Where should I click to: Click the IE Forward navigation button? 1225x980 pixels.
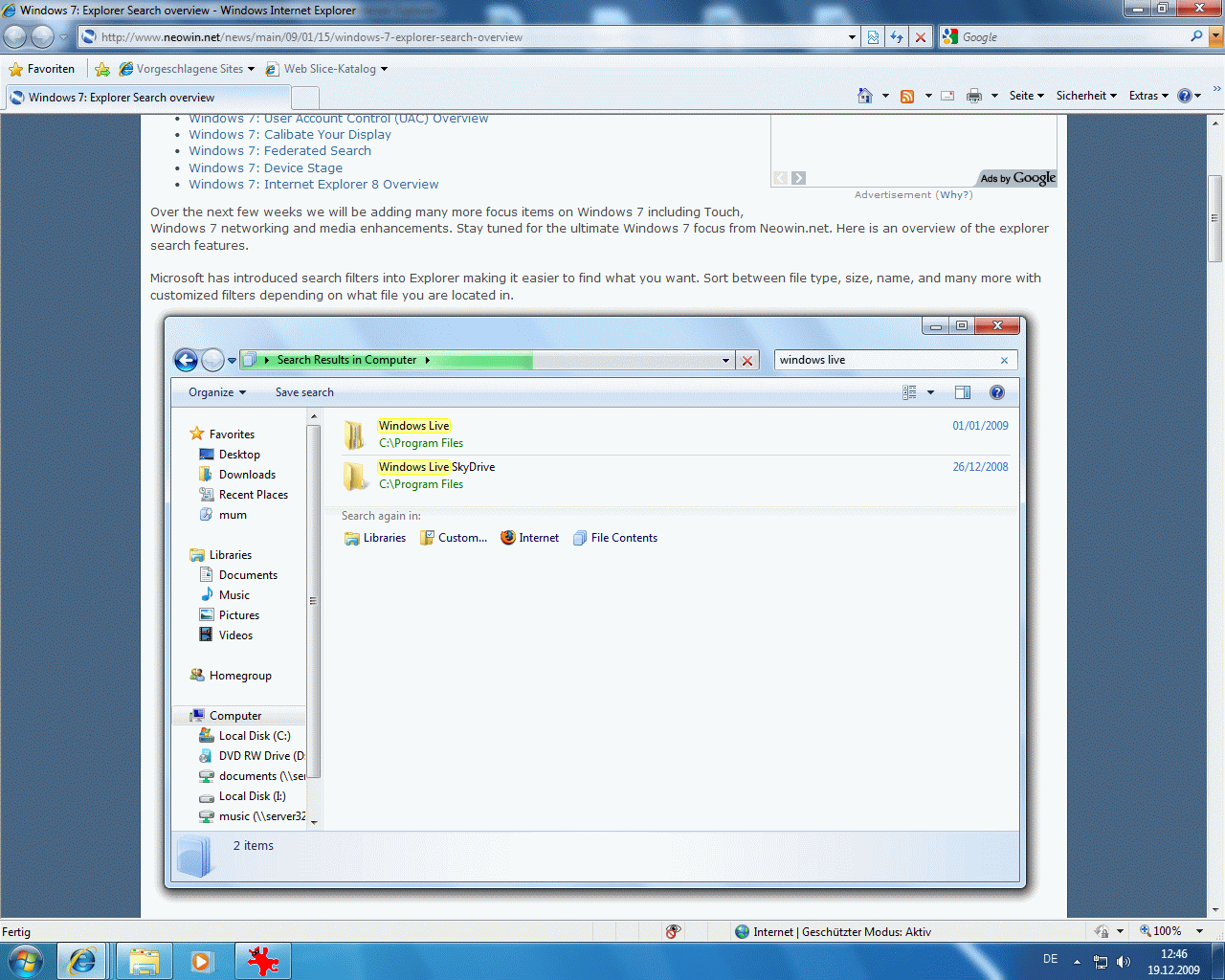click(42, 36)
